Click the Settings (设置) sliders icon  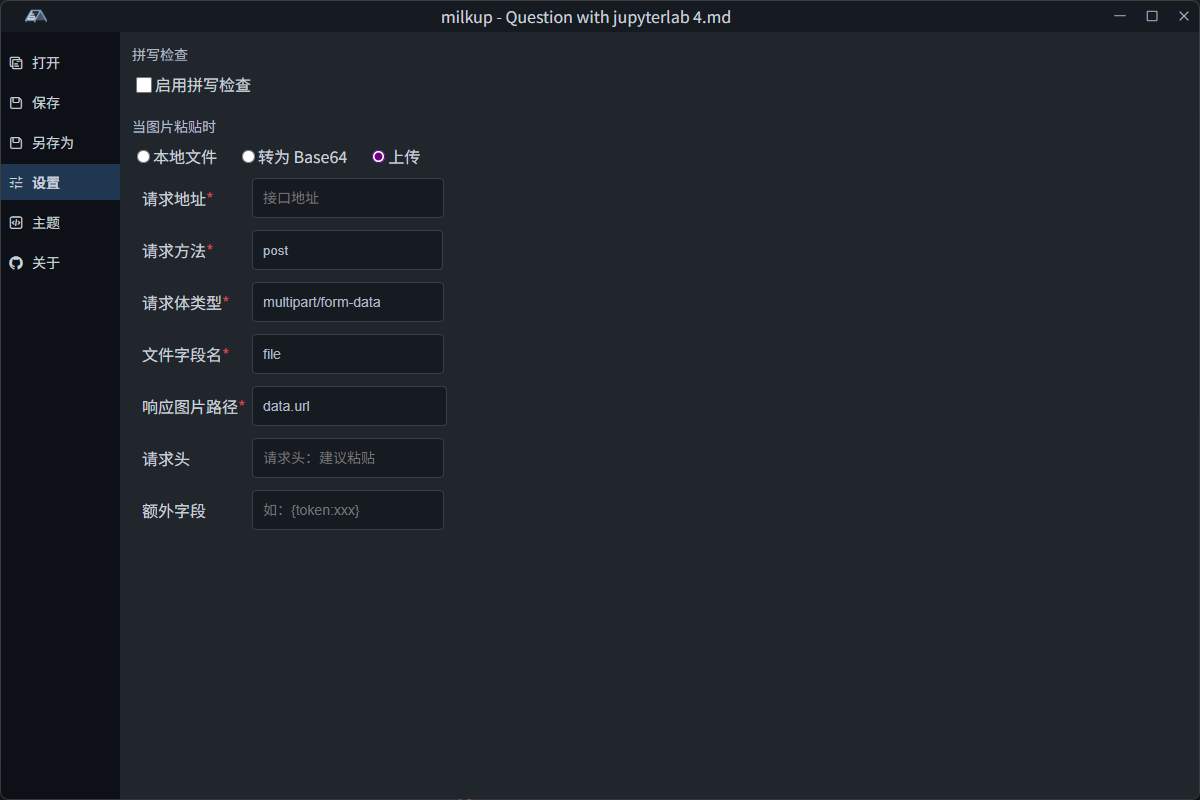15,183
